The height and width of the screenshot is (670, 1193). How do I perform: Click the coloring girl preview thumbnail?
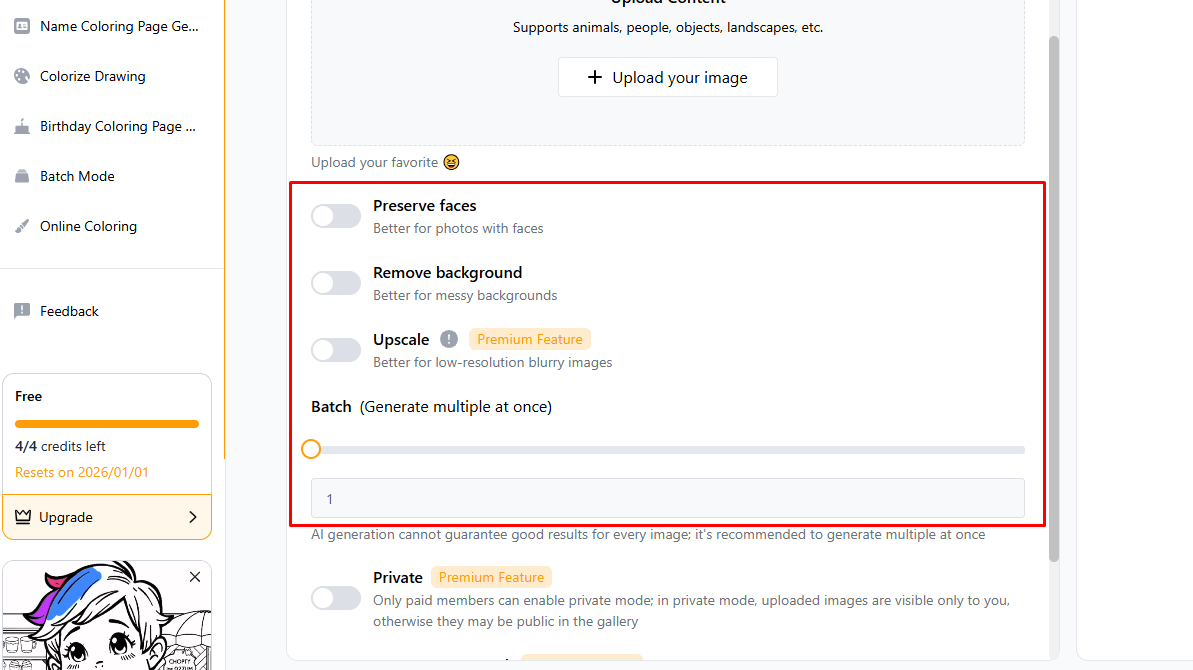tap(100, 620)
